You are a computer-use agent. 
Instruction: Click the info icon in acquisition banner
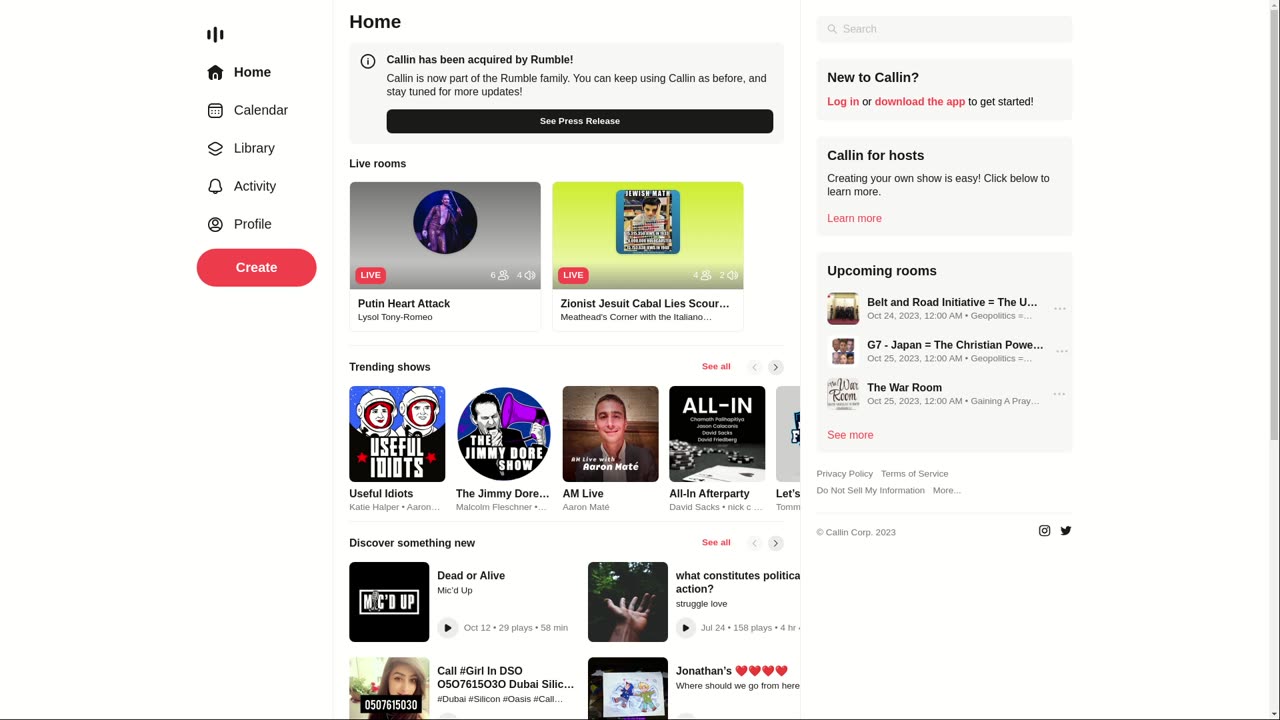pos(368,61)
